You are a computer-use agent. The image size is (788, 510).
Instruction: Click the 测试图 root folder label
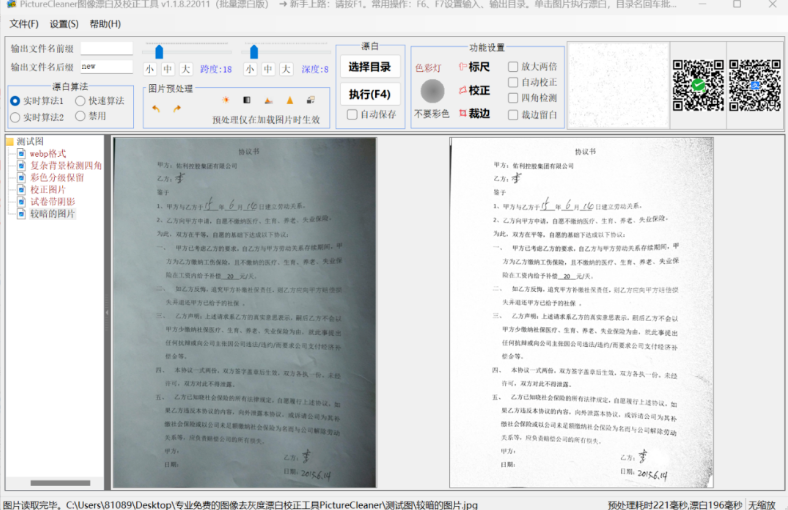[x=30, y=142]
